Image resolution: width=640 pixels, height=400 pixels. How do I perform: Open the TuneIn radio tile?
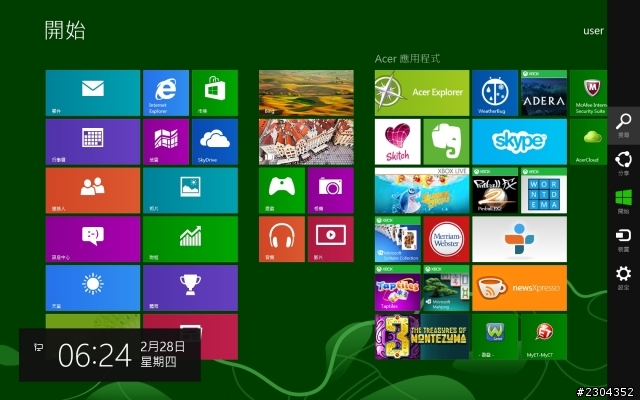point(520,239)
